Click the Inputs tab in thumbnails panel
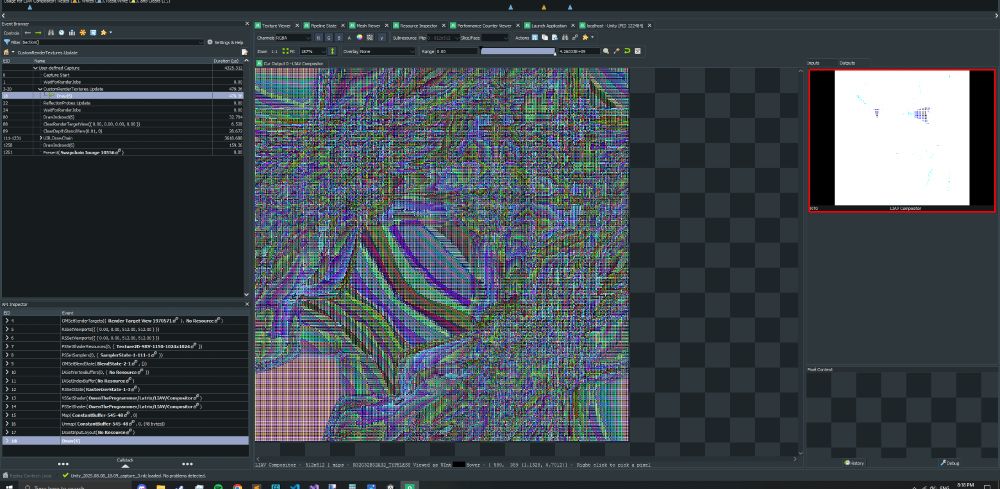Image resolution: width=1000 pixels, height=489 pixels. pos(814,63)
